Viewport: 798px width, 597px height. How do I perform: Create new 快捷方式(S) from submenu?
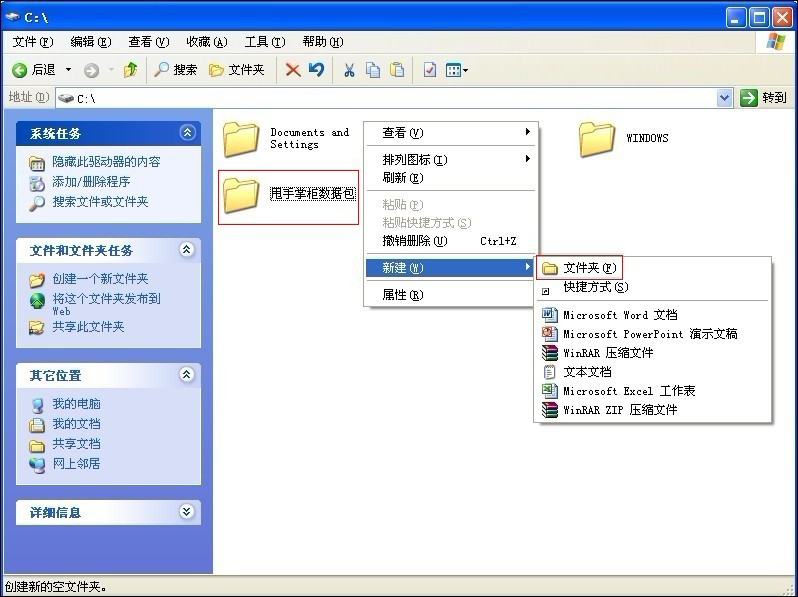[x=653, y=287]
